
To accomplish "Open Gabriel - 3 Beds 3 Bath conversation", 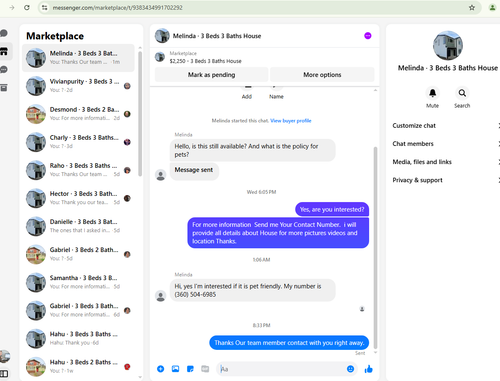I will (x=78, y=310).
